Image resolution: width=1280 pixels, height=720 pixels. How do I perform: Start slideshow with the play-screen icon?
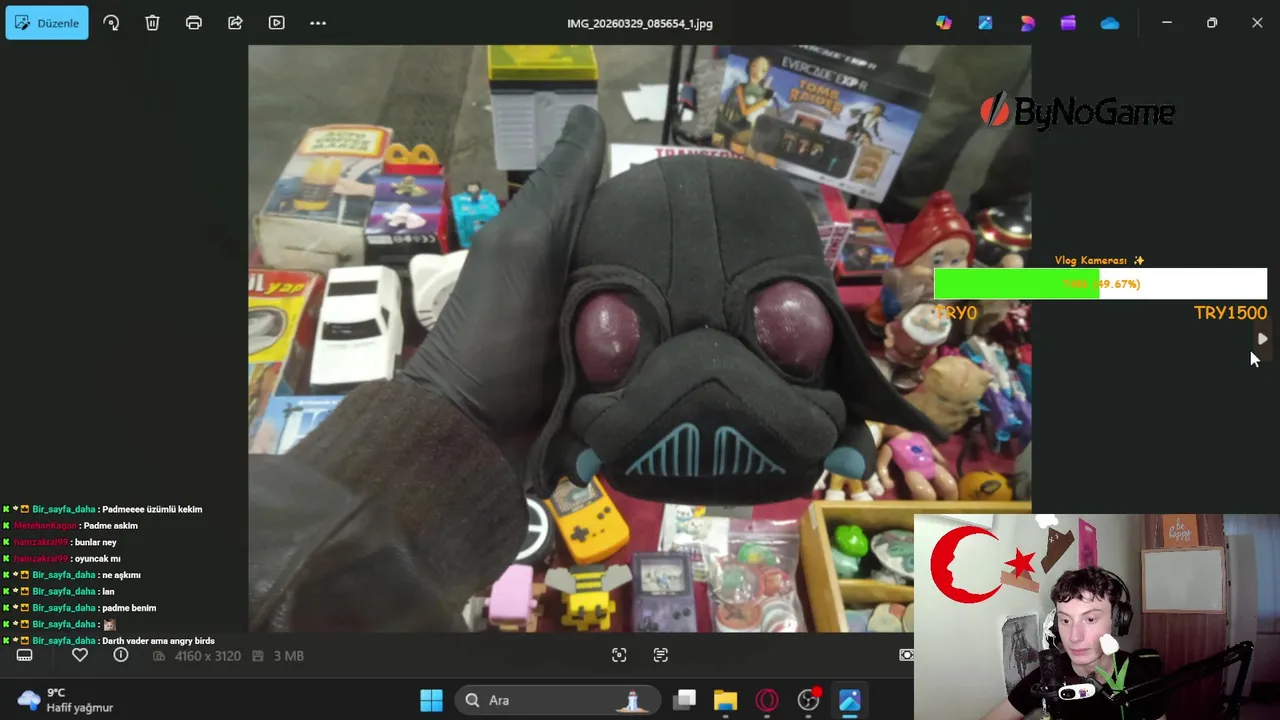pyautogui.click(x=277, y=23)
